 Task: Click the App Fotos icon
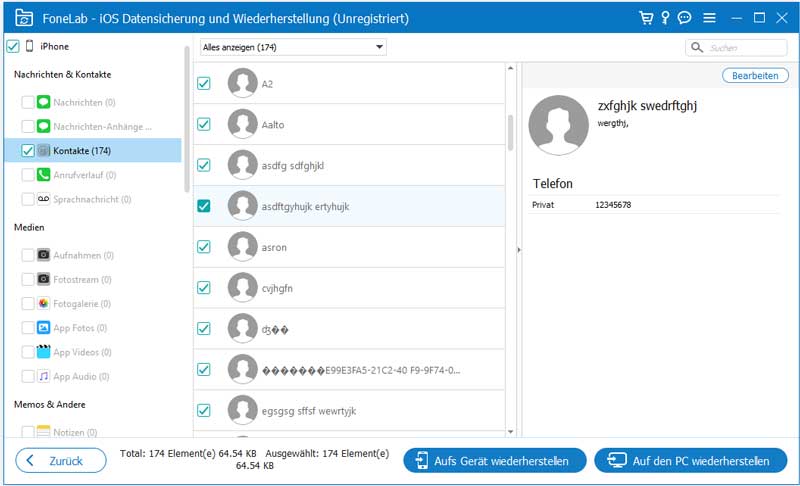click(43, 327)
